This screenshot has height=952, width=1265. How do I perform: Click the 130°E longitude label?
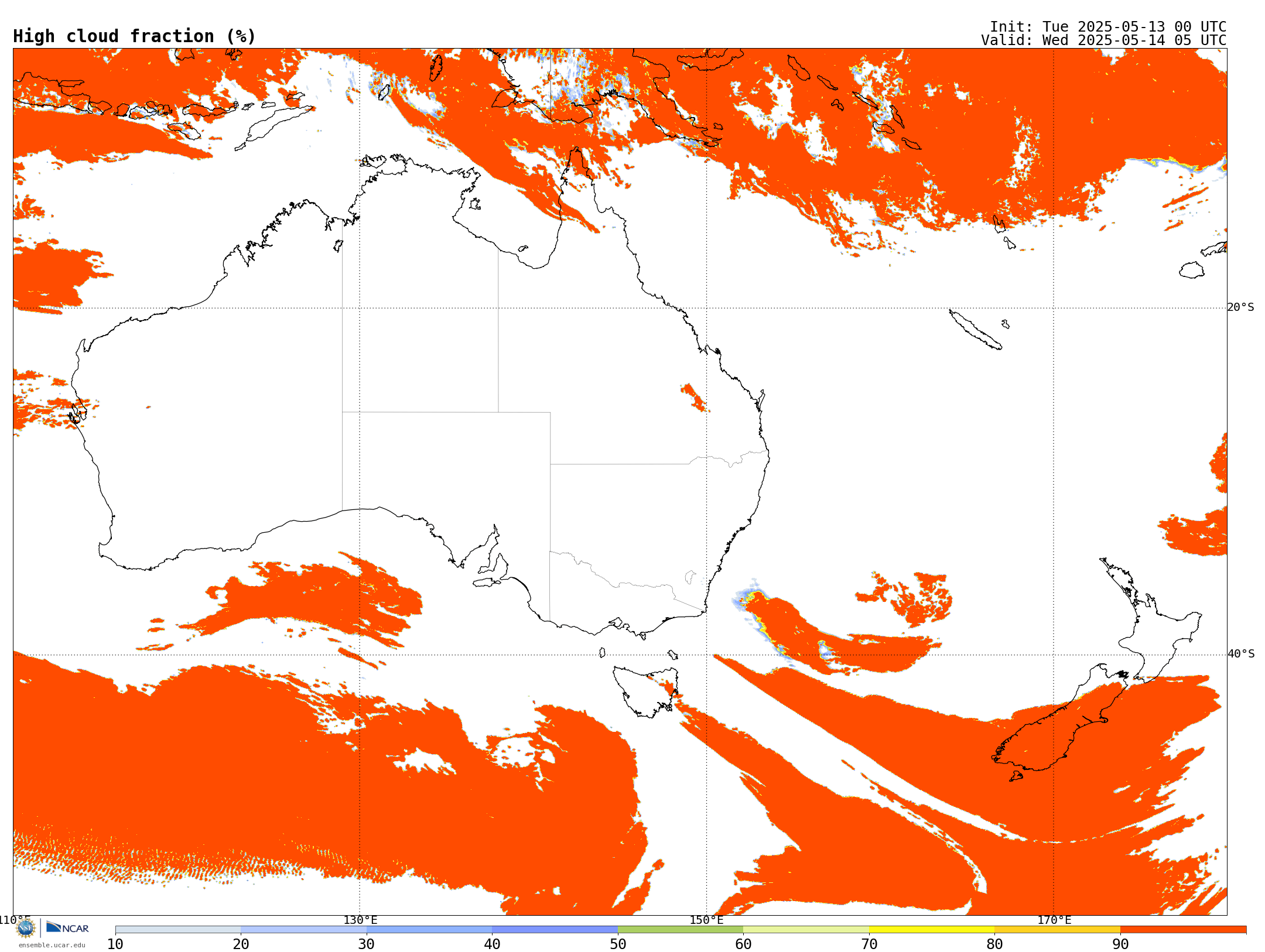point(360,920)
